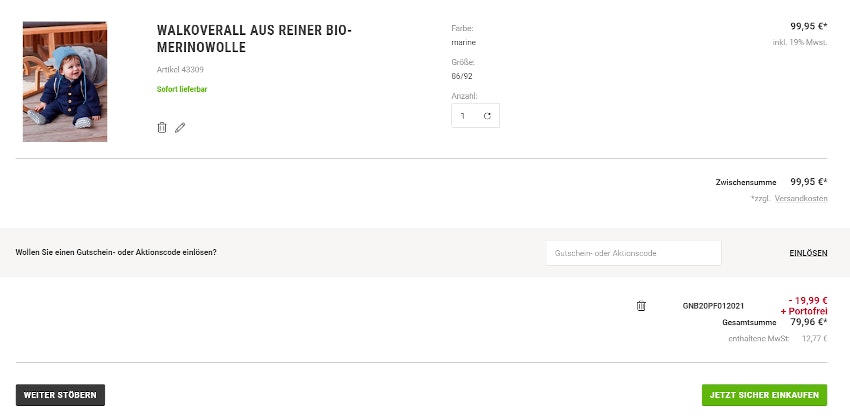Focus the Gutschein- oder Aktionscode field
This screenshot has height=416, width=850.
pyautogui.click(x=633, y=253)
